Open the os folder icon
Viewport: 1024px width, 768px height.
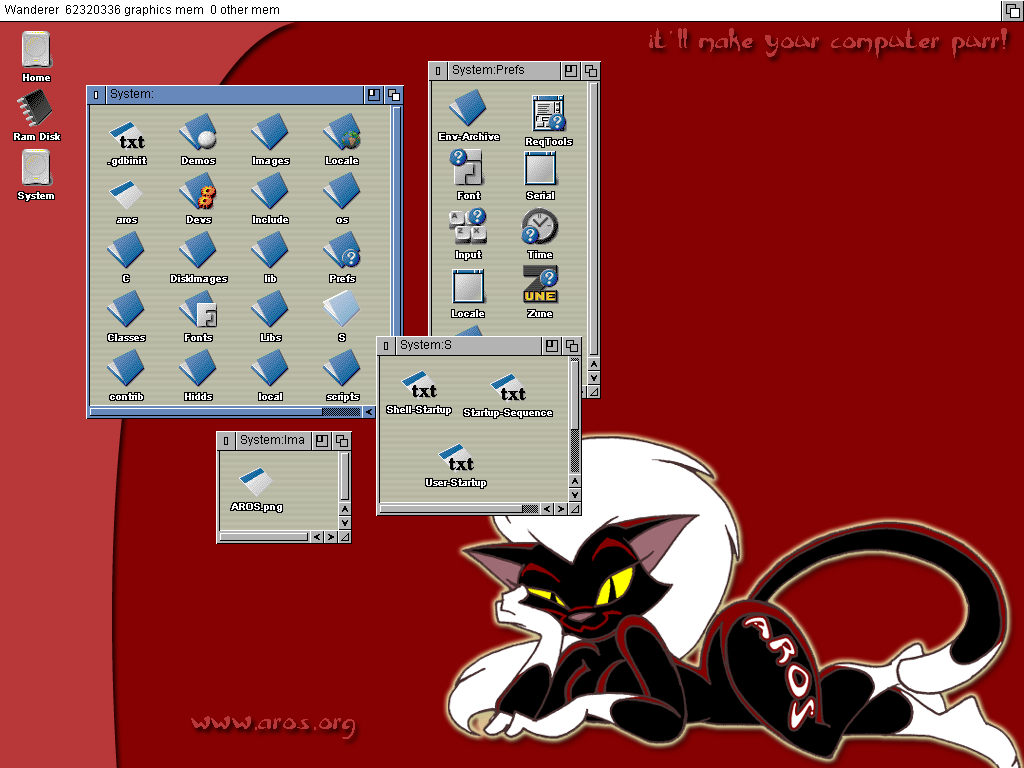pos(342,191)
